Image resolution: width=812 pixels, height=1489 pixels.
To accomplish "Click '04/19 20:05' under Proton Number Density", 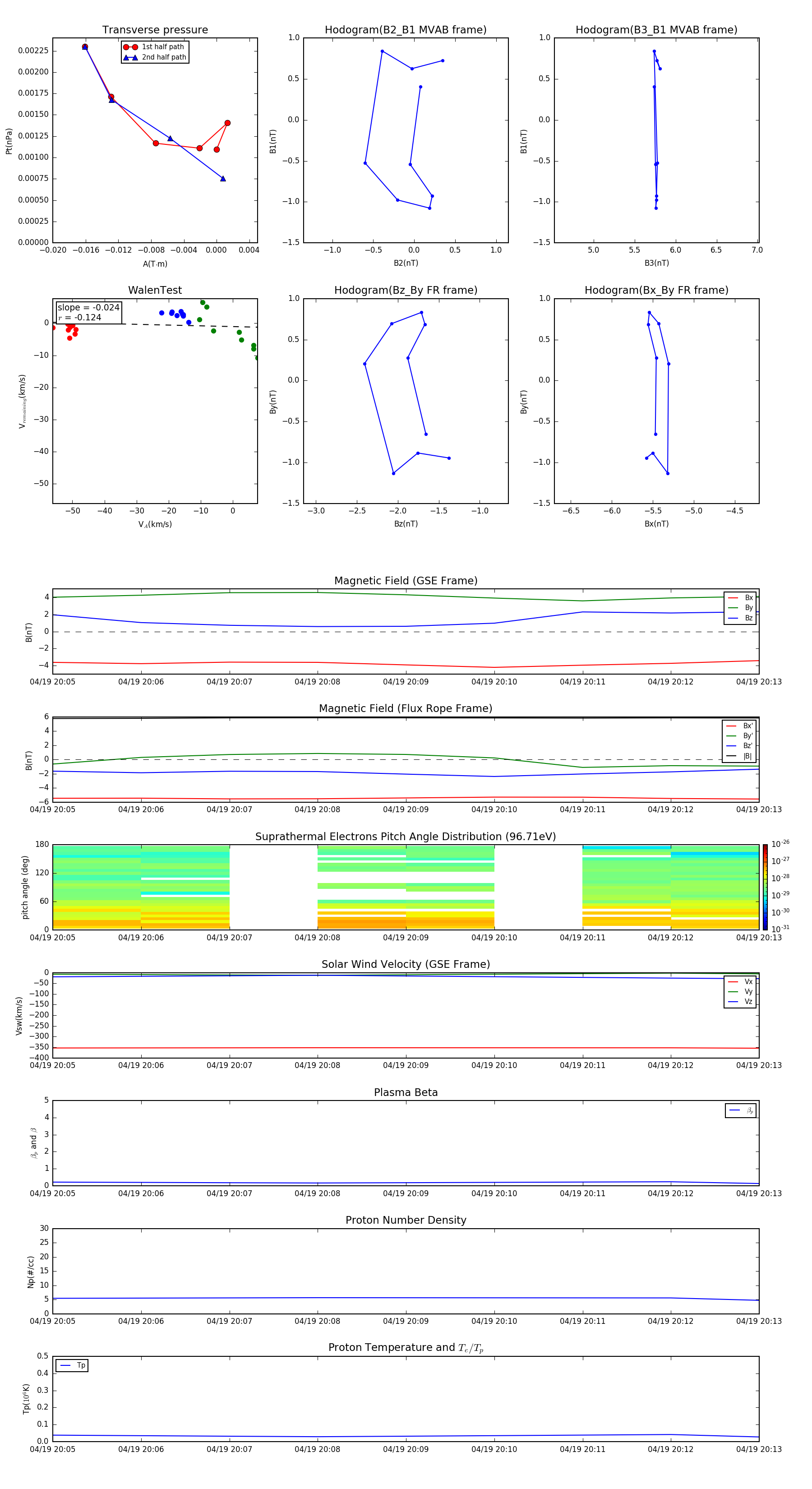I will tap(53, 1321).
